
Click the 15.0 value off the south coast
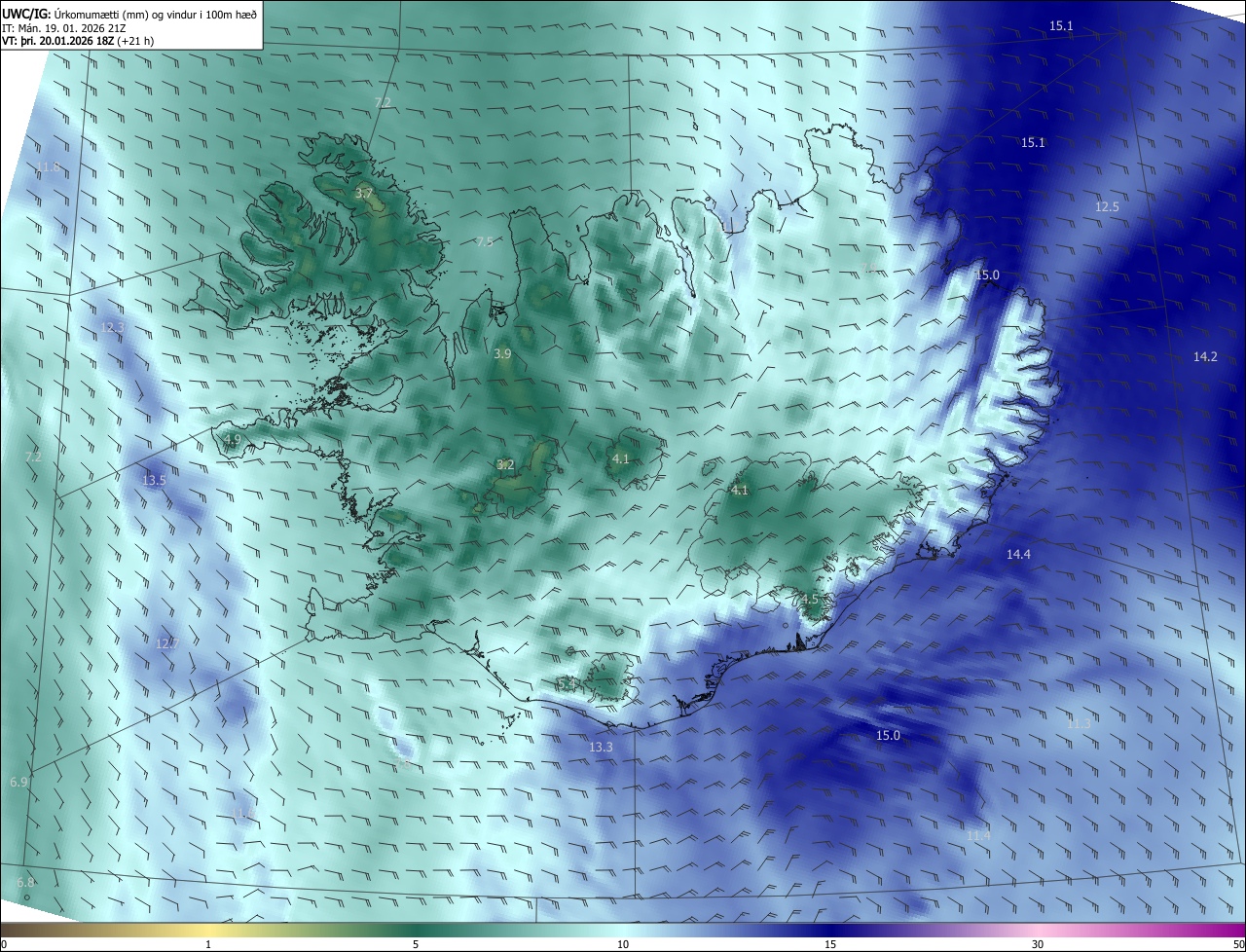(888, 735)
